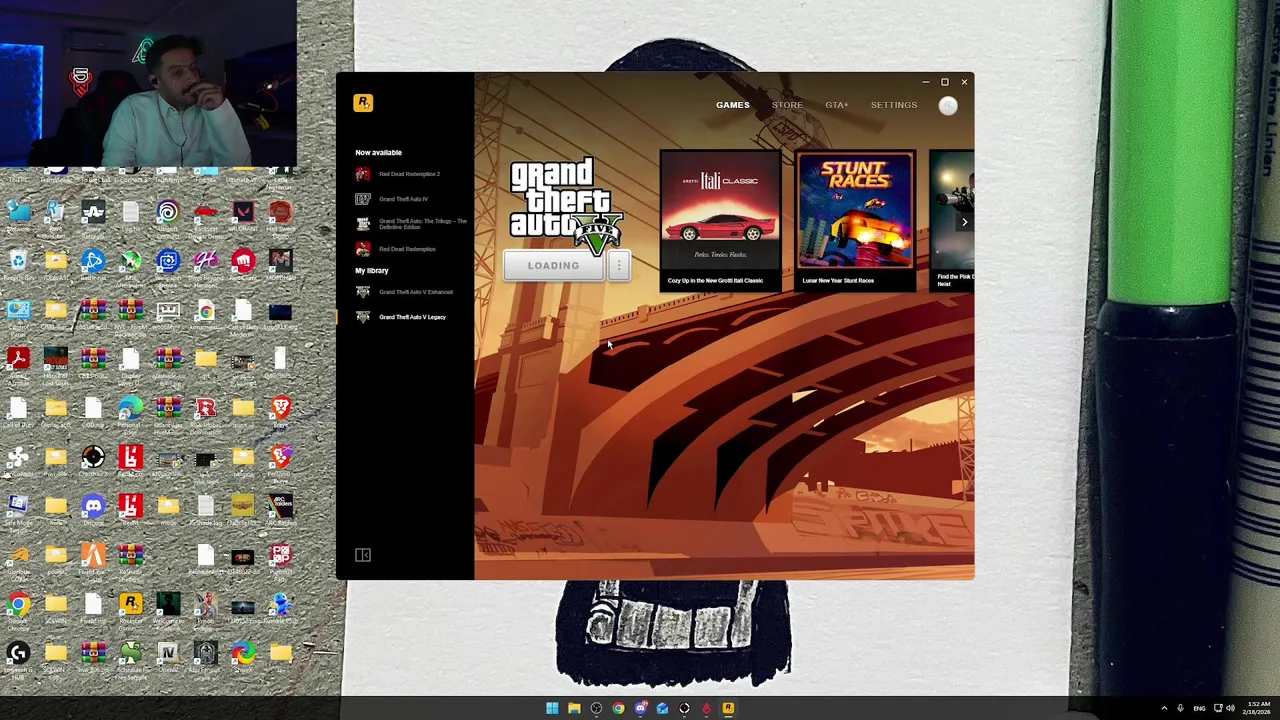The width and height of the screenshot is (1280, 720).
Task: Click Rockstar Games Launcher taskbar icon
Action: point(728,708)
